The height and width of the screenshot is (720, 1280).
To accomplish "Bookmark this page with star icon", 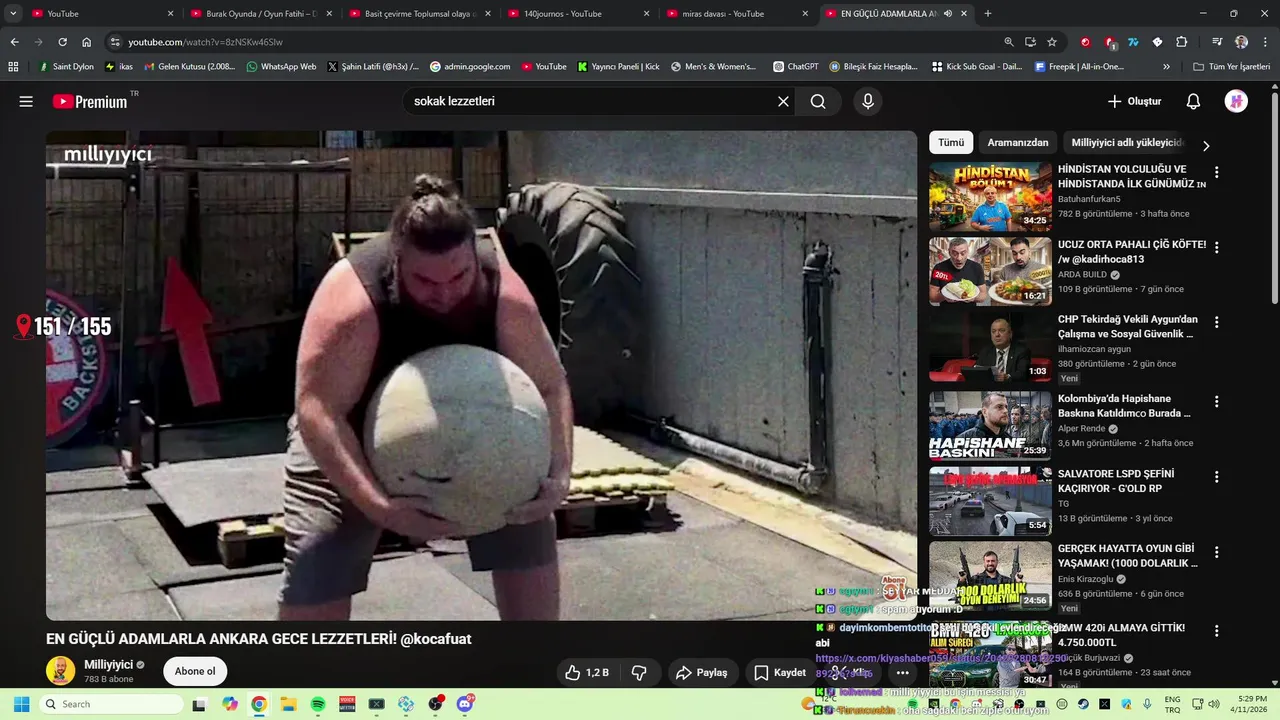I will pyautogui.click(x=1052, y=42).
